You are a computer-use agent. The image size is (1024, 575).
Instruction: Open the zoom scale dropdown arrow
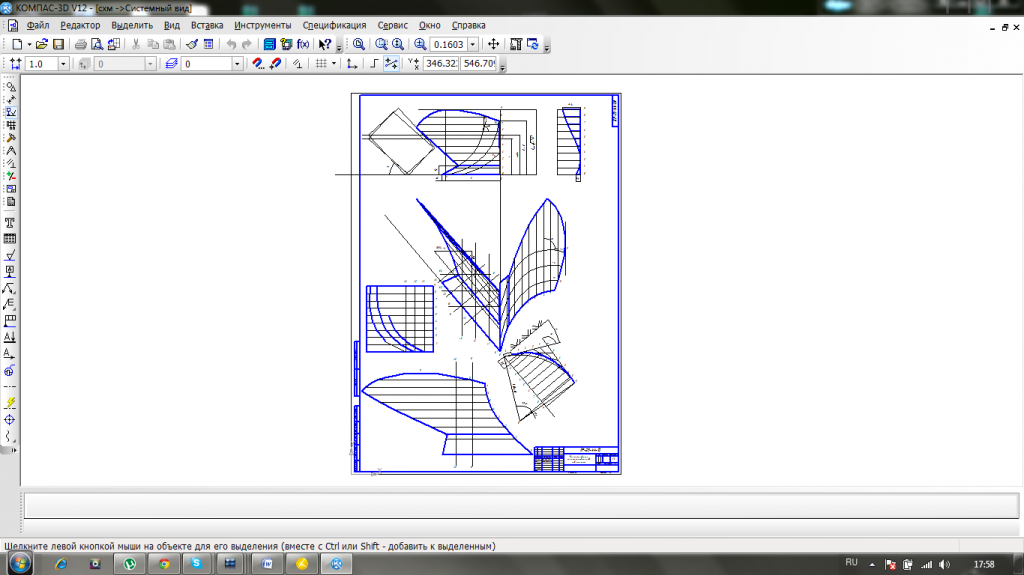coord(473,44)
